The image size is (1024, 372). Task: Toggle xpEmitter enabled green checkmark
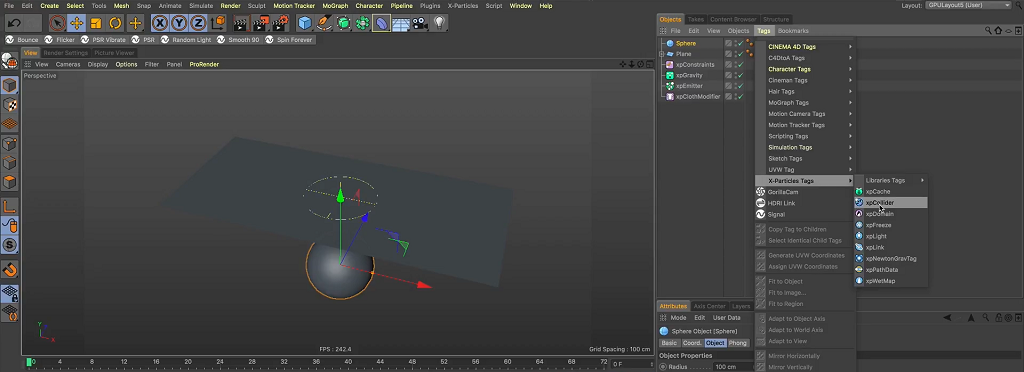[741, 86]
